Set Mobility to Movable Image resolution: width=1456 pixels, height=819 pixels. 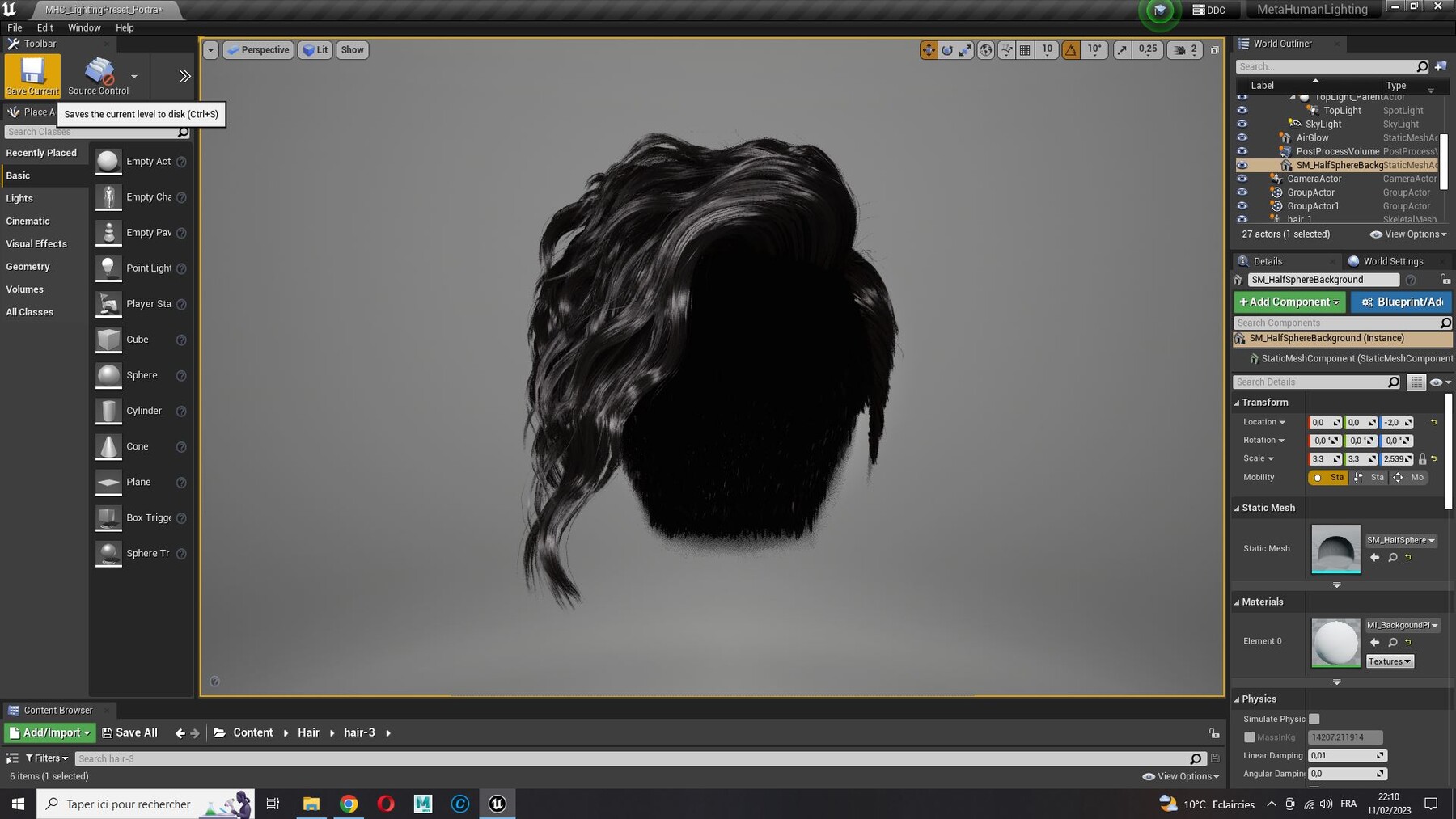click(x=1408, y=478)
